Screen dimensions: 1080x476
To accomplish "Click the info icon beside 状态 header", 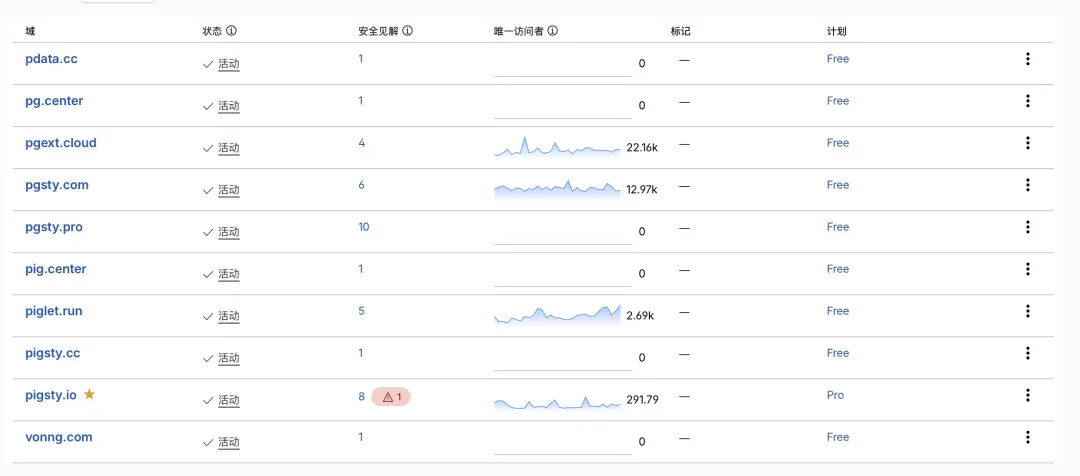I will pyautogui.click(x=231, y=31).
